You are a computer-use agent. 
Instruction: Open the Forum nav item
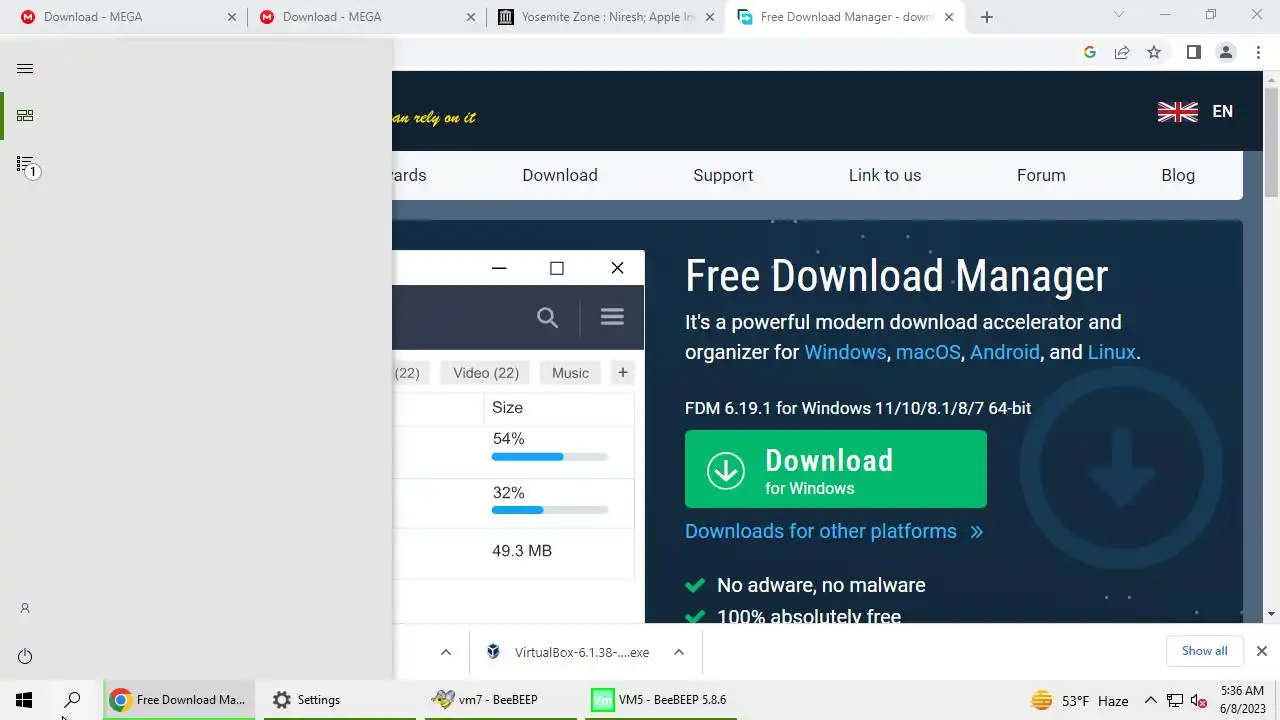(x=1041, y=175)
